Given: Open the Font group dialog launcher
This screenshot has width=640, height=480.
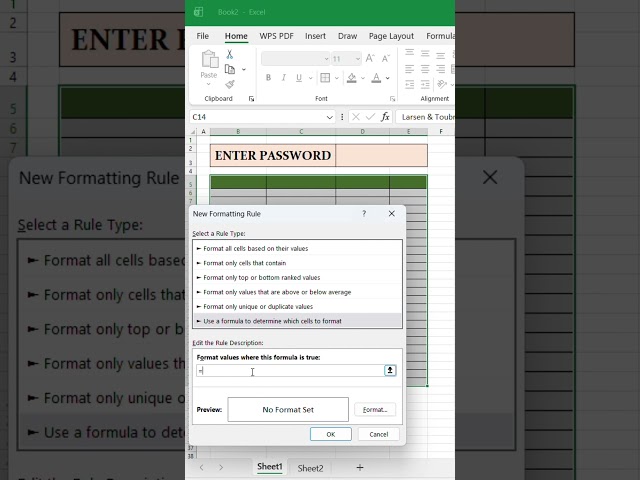Looking at the screenshot, I should click(392, 99).
